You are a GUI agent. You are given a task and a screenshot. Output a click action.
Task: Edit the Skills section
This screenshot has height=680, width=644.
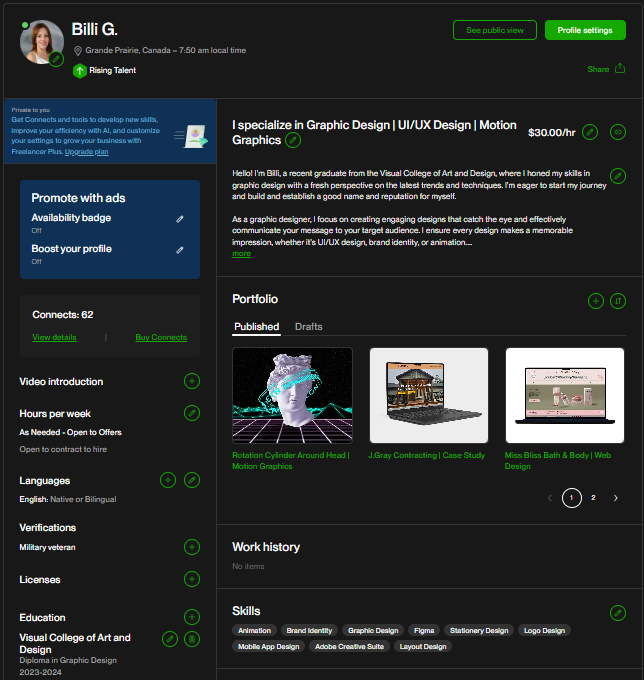point(618,613)
